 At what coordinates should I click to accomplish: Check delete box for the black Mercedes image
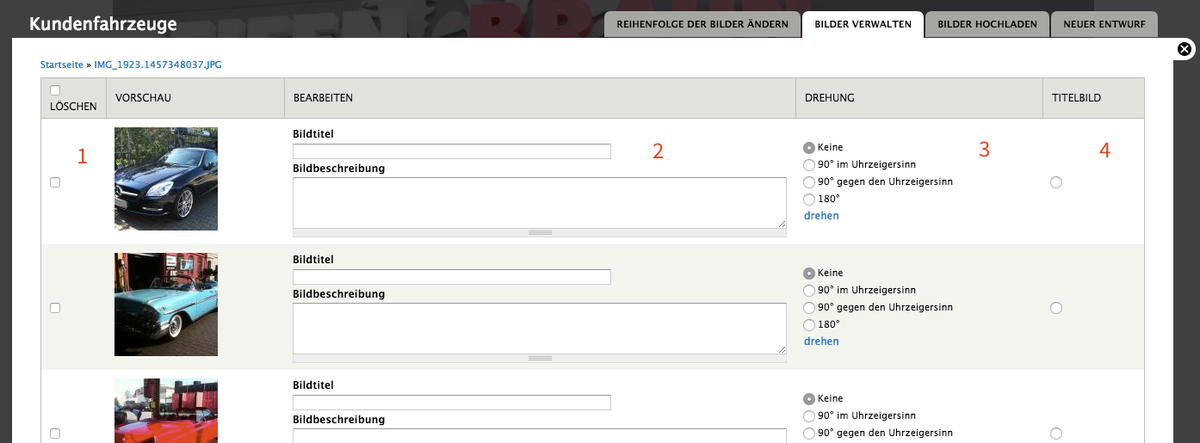[55, 182]
